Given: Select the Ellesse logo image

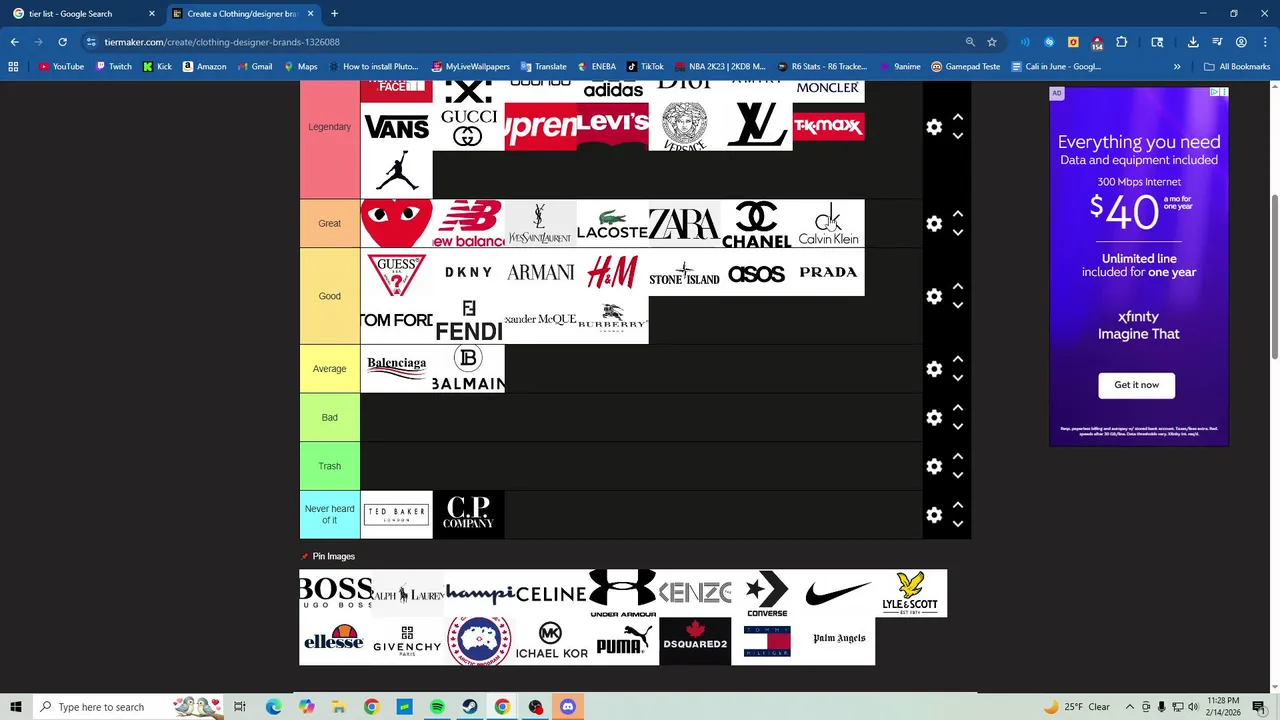Looking at the screenshot, I should (x=335, y=642).
